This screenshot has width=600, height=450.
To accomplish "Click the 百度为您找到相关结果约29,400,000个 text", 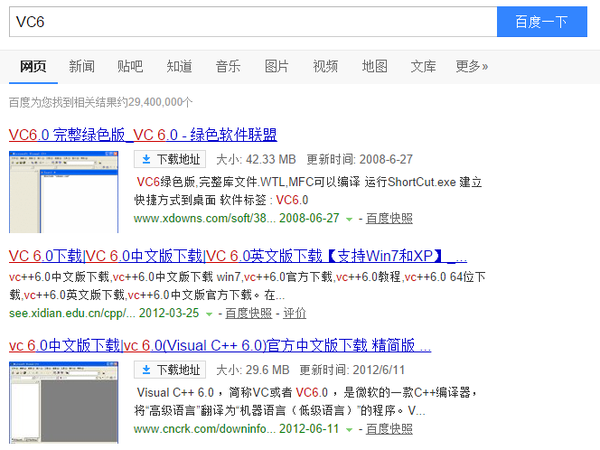I will [x=101, y=102].
